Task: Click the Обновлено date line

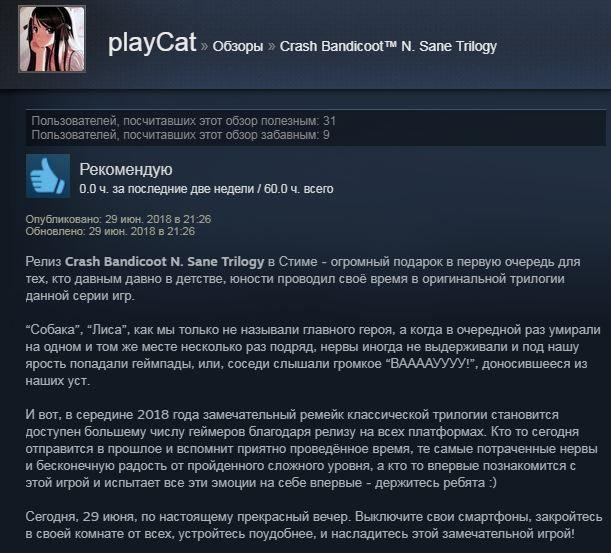Action: point(110,231)
